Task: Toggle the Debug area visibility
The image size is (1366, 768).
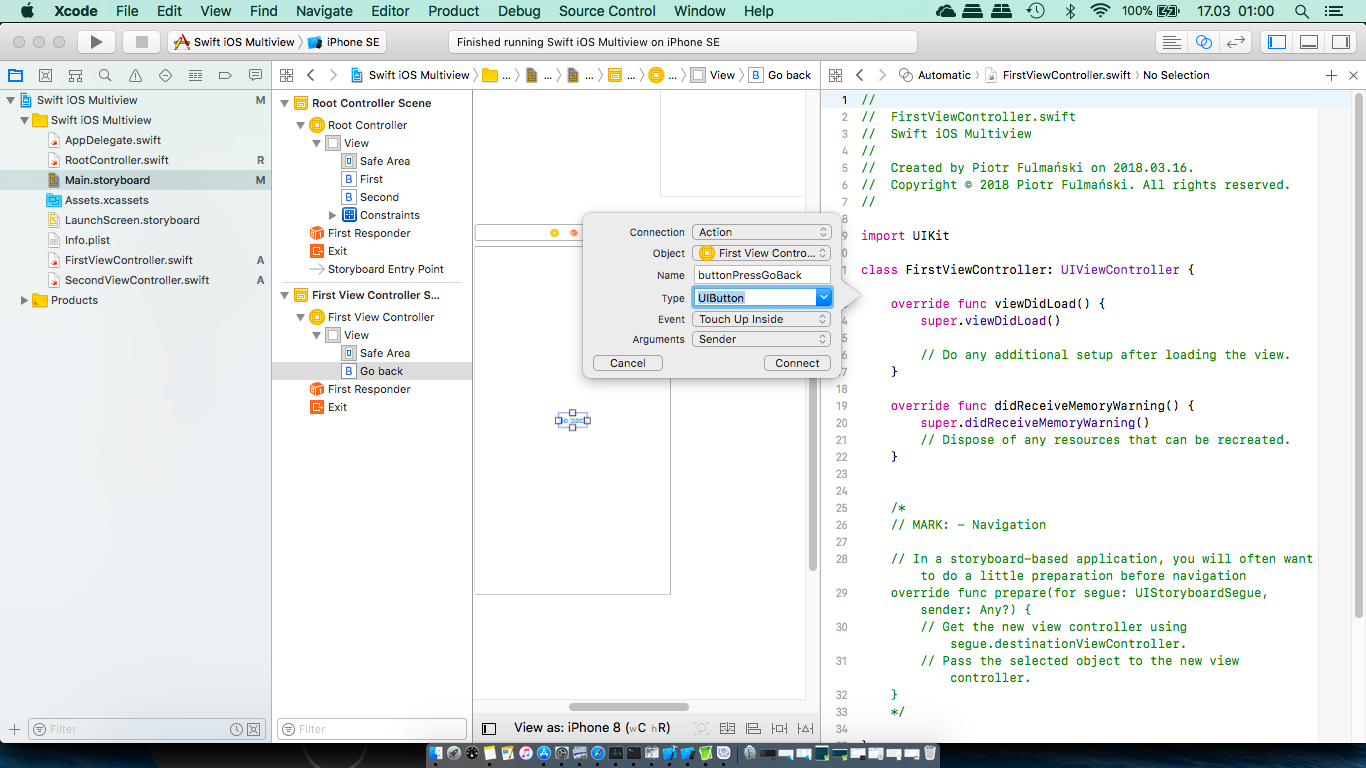Action: (x=1308, y=42)
